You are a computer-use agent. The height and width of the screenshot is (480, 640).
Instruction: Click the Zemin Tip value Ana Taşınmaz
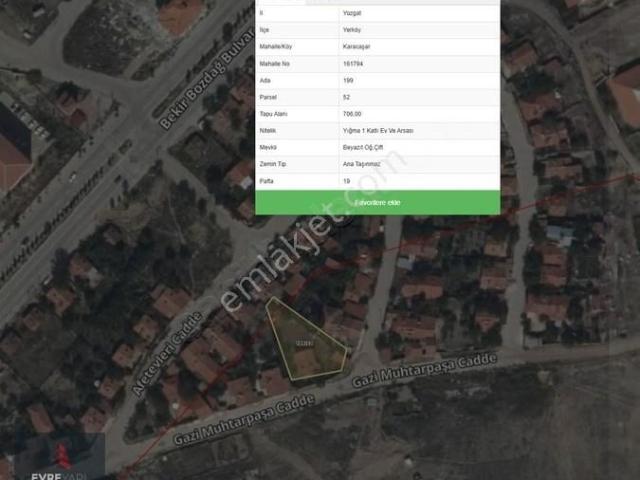[362, 164]
